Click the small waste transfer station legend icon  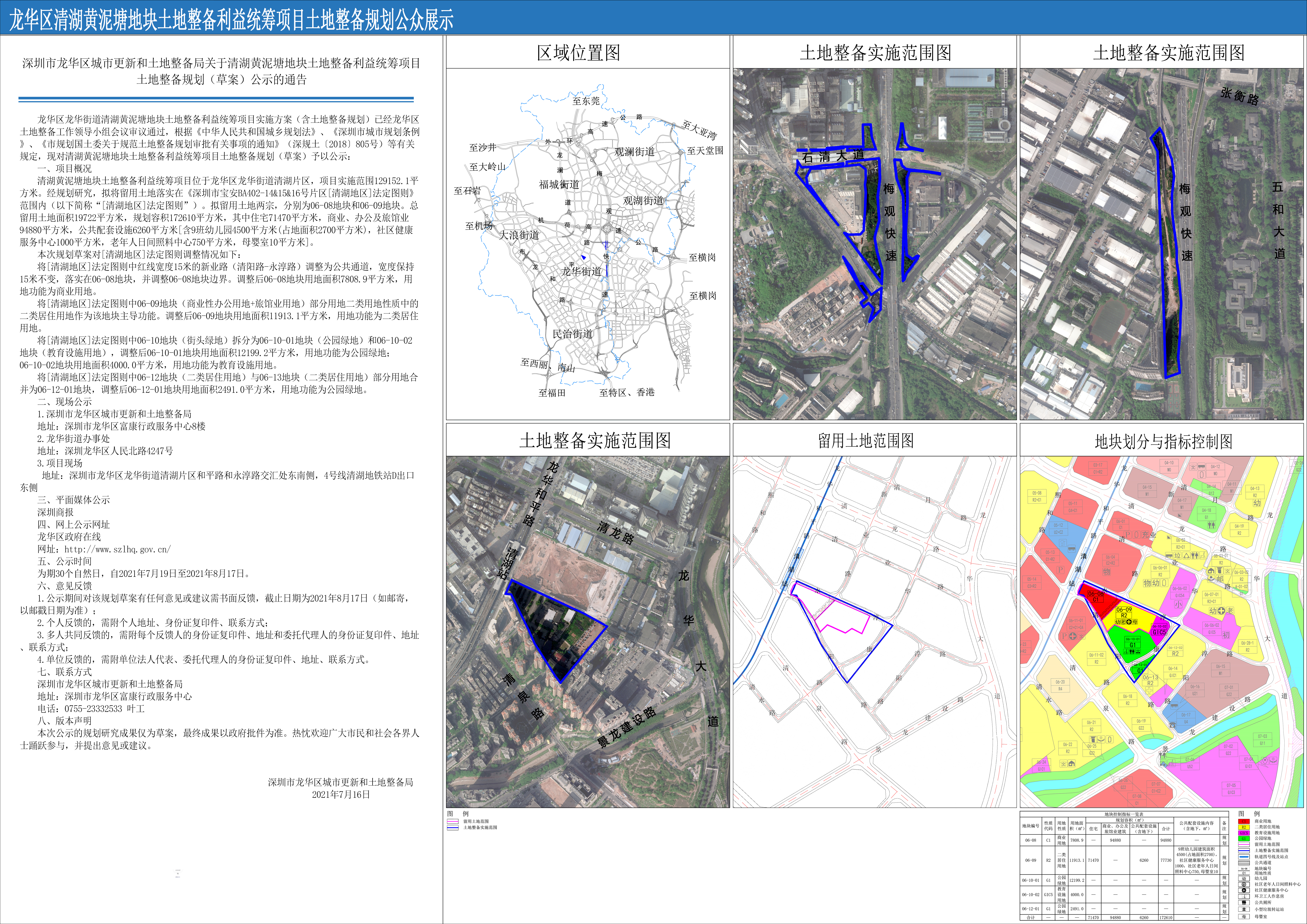(1244, 909)
